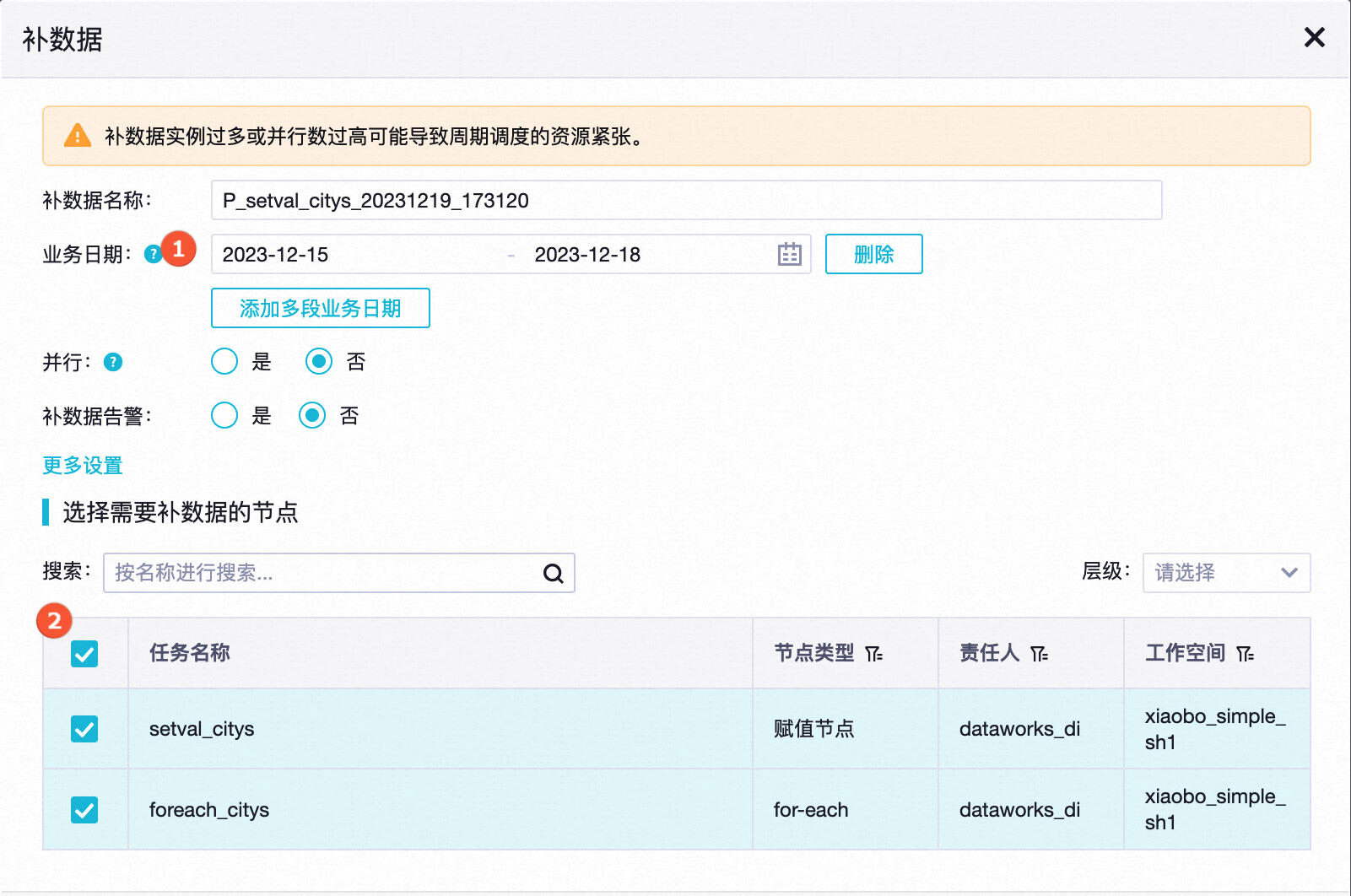The image size is (1351, 896).
Task: Select 是 for 补数据告警
Action: pos(224,415)
